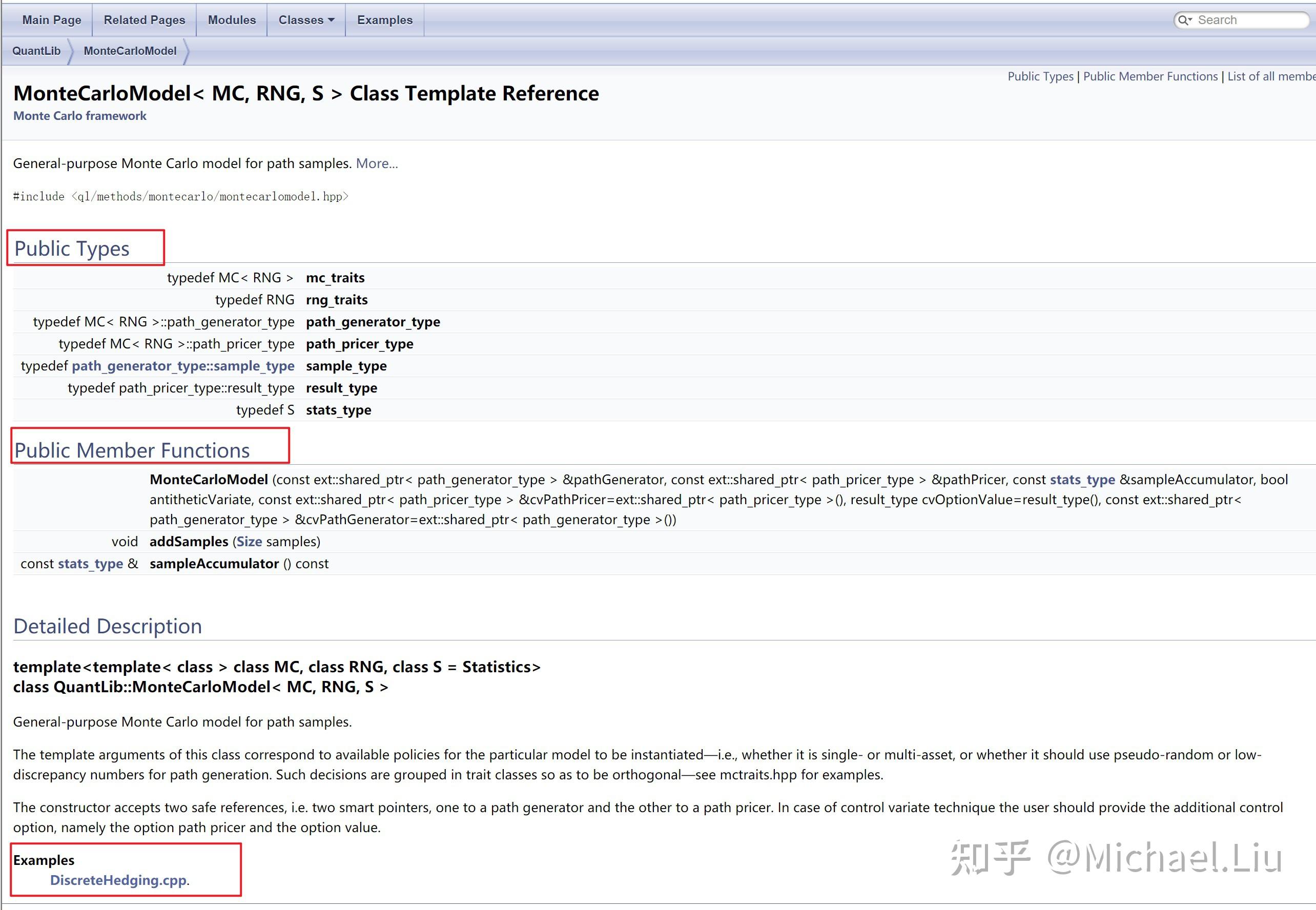The image size is (1316, 910).
Task: Go to the Related Pages tab
Action: pos(145,20)
